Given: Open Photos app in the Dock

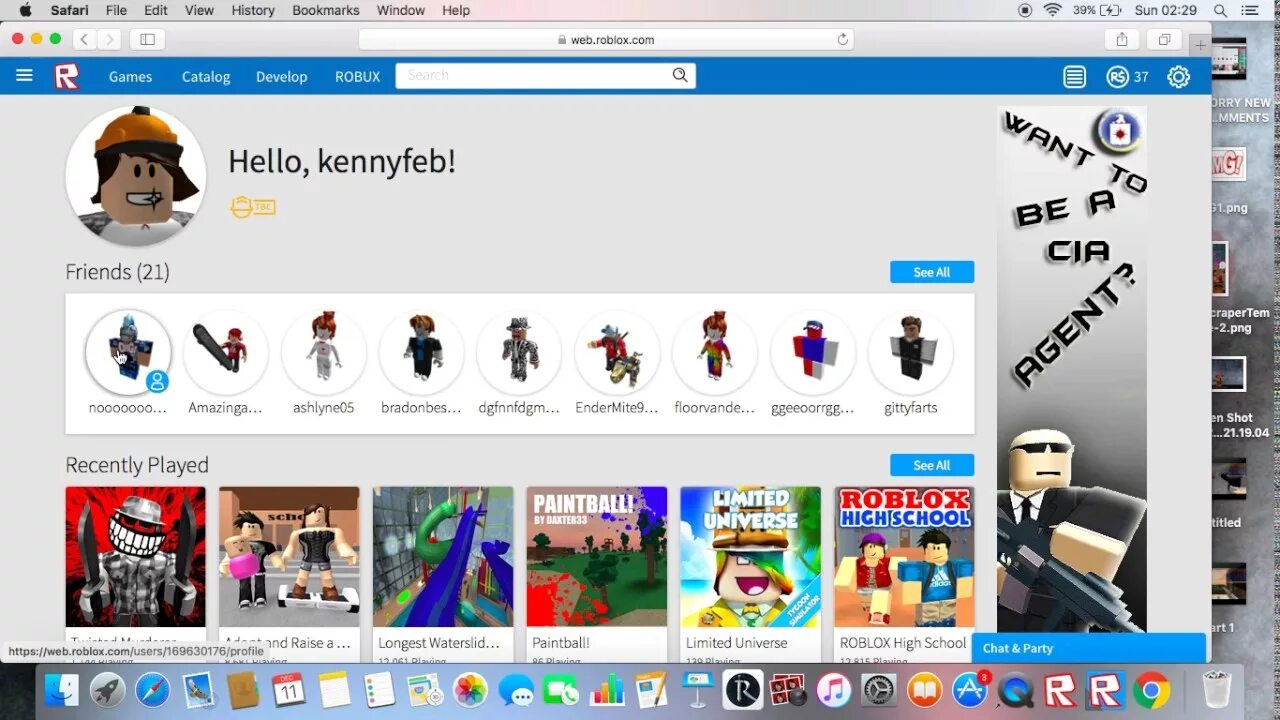Looking at the screenshot, I should [470, 690].
